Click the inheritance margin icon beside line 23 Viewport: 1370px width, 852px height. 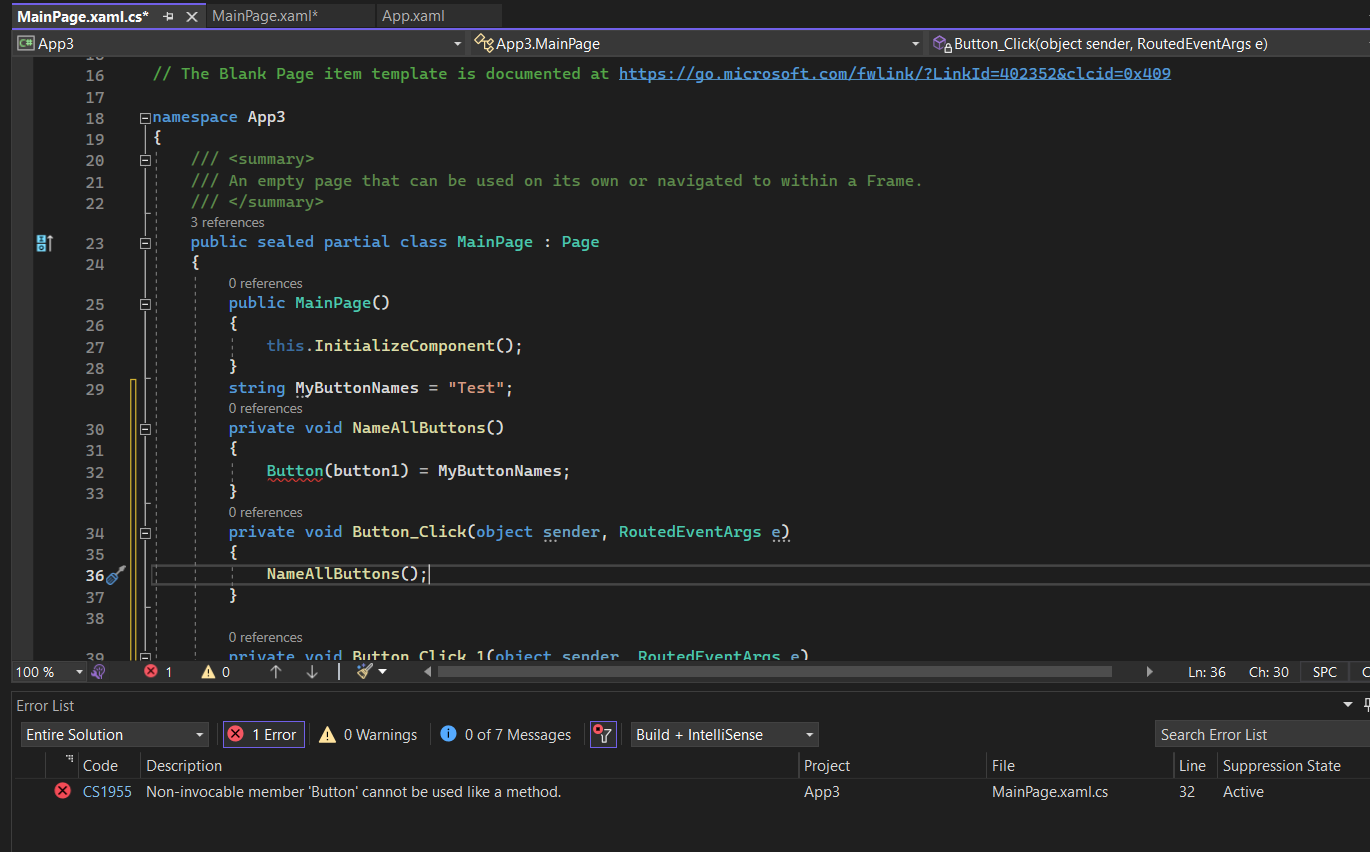(44, 243)
